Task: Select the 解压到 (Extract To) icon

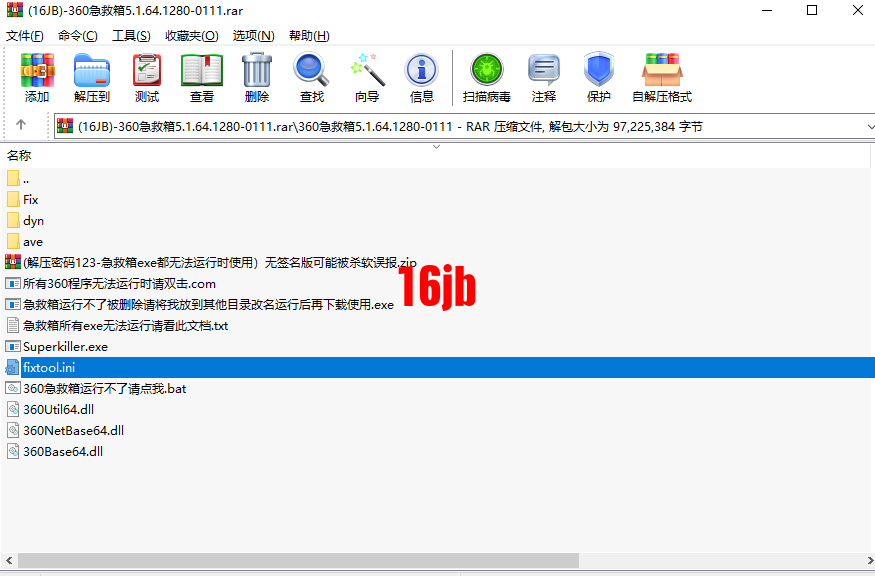Action: pos(91,77)
